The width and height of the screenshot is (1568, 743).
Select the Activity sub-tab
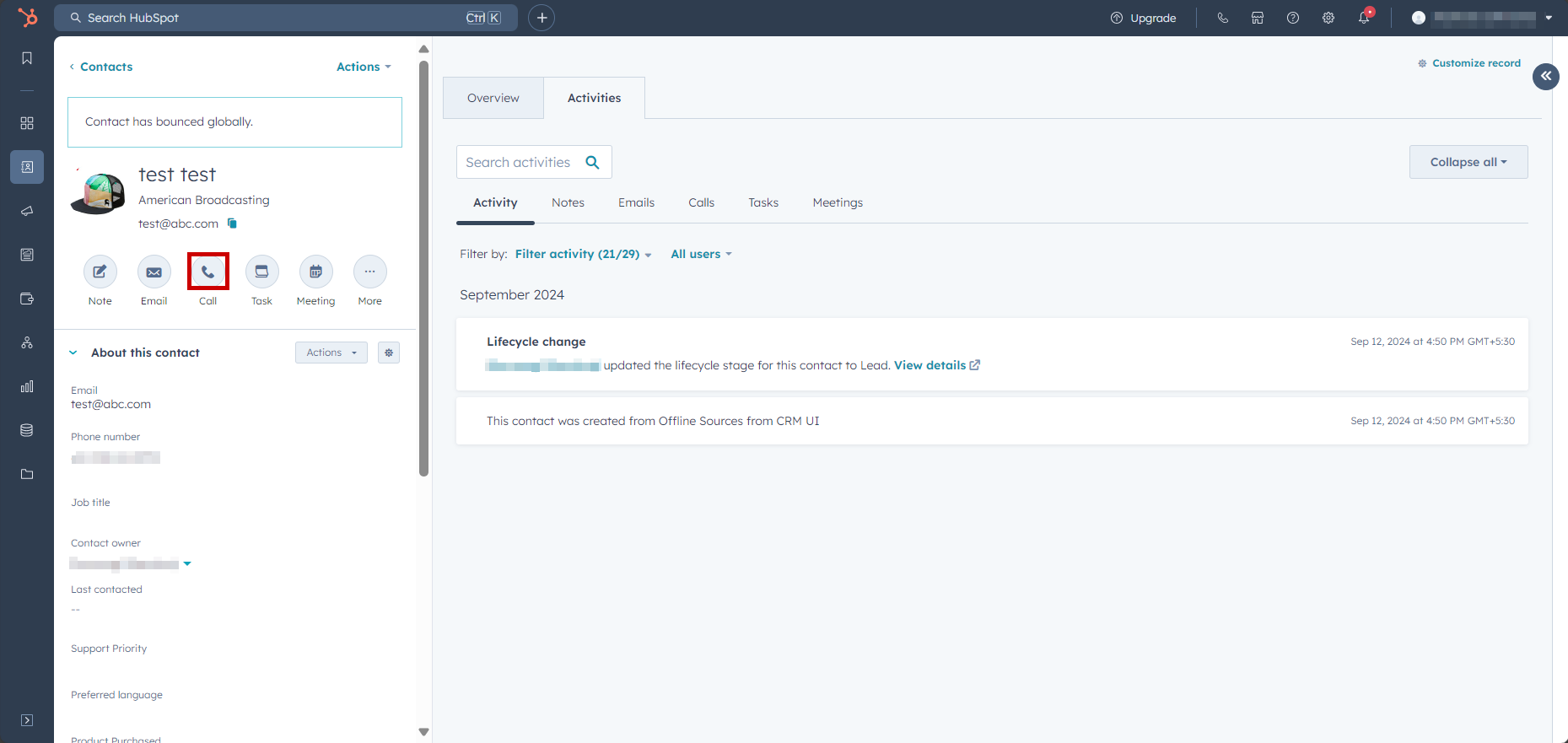tap(495, 202)
